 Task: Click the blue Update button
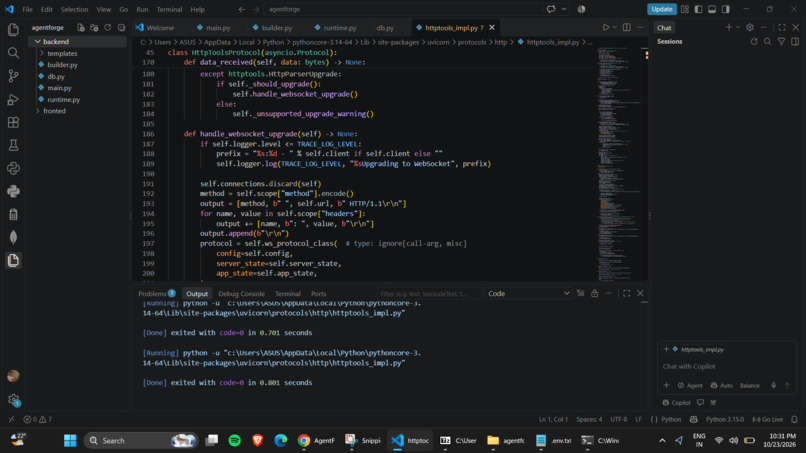[662, 9]
